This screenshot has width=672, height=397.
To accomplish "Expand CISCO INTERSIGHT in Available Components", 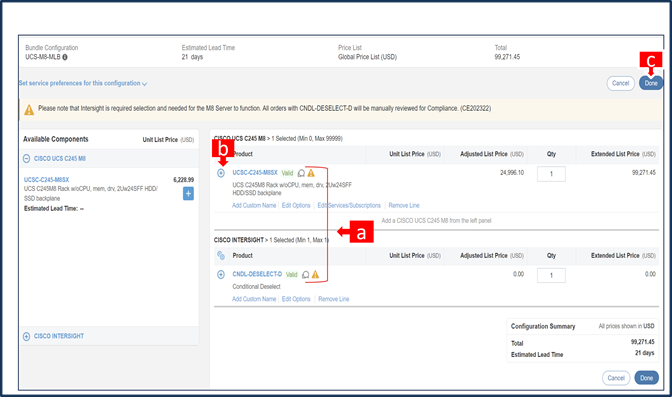I will [27, 336].
